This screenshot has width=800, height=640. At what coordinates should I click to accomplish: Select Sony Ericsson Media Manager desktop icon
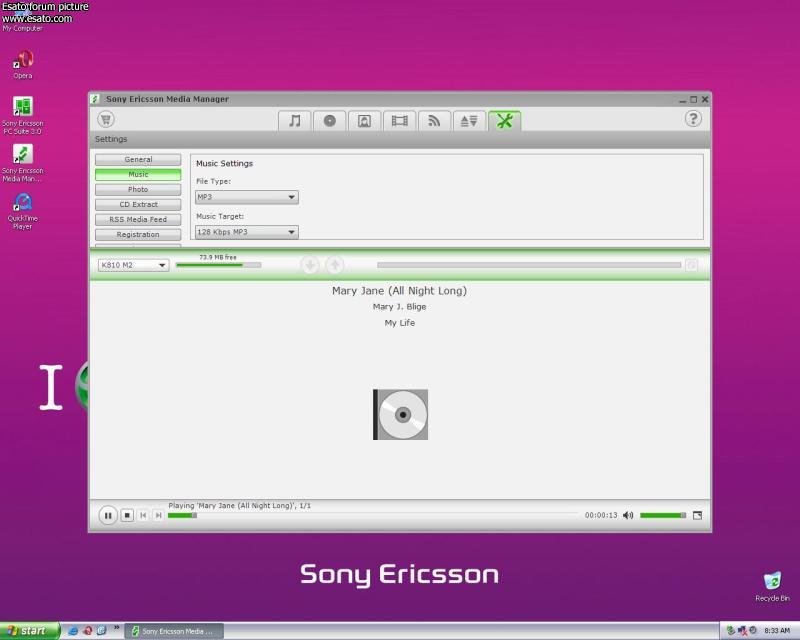click(x=22, y=163)
